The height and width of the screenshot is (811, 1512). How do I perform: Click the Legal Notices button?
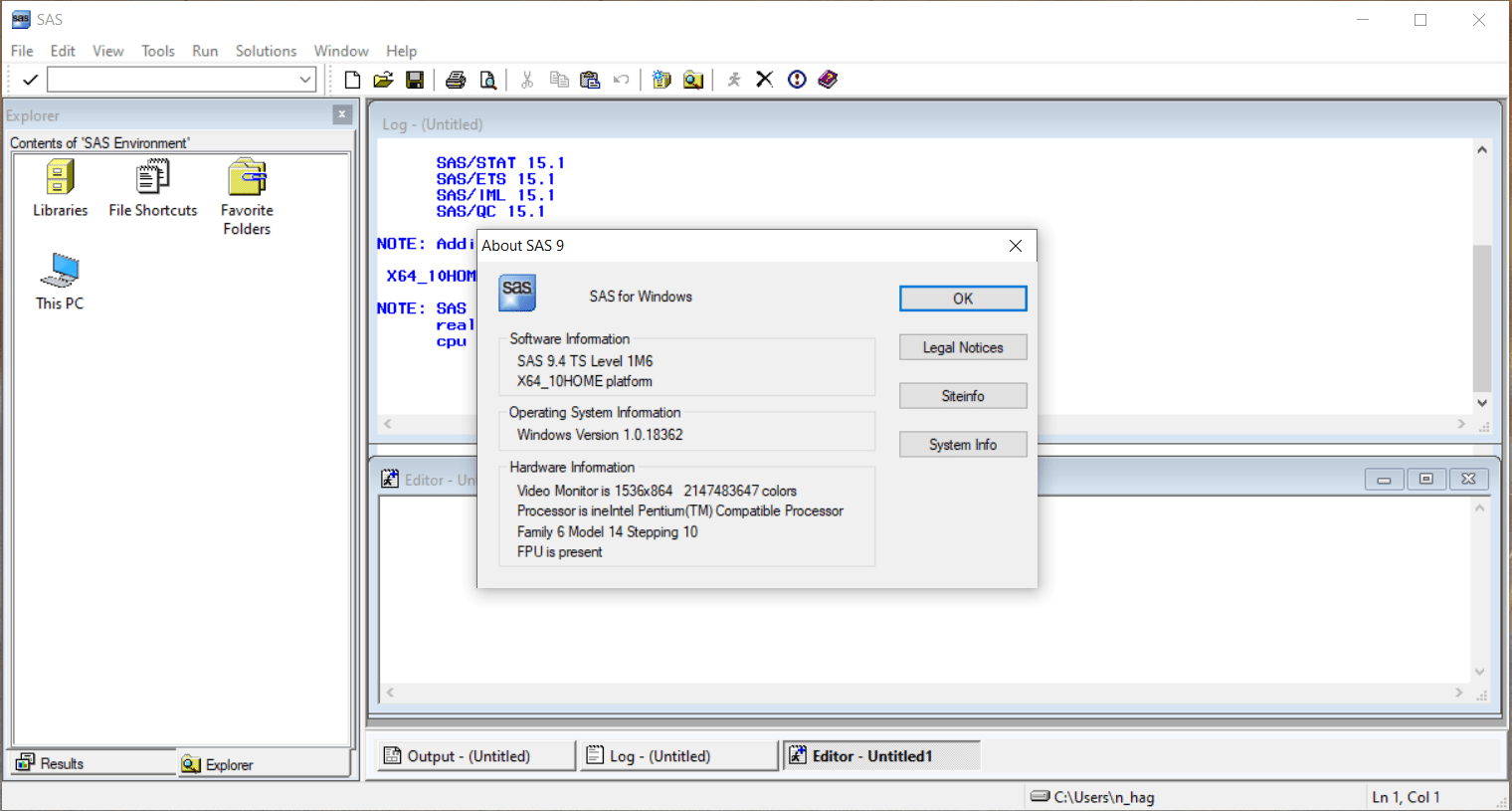tap(963, 347)
